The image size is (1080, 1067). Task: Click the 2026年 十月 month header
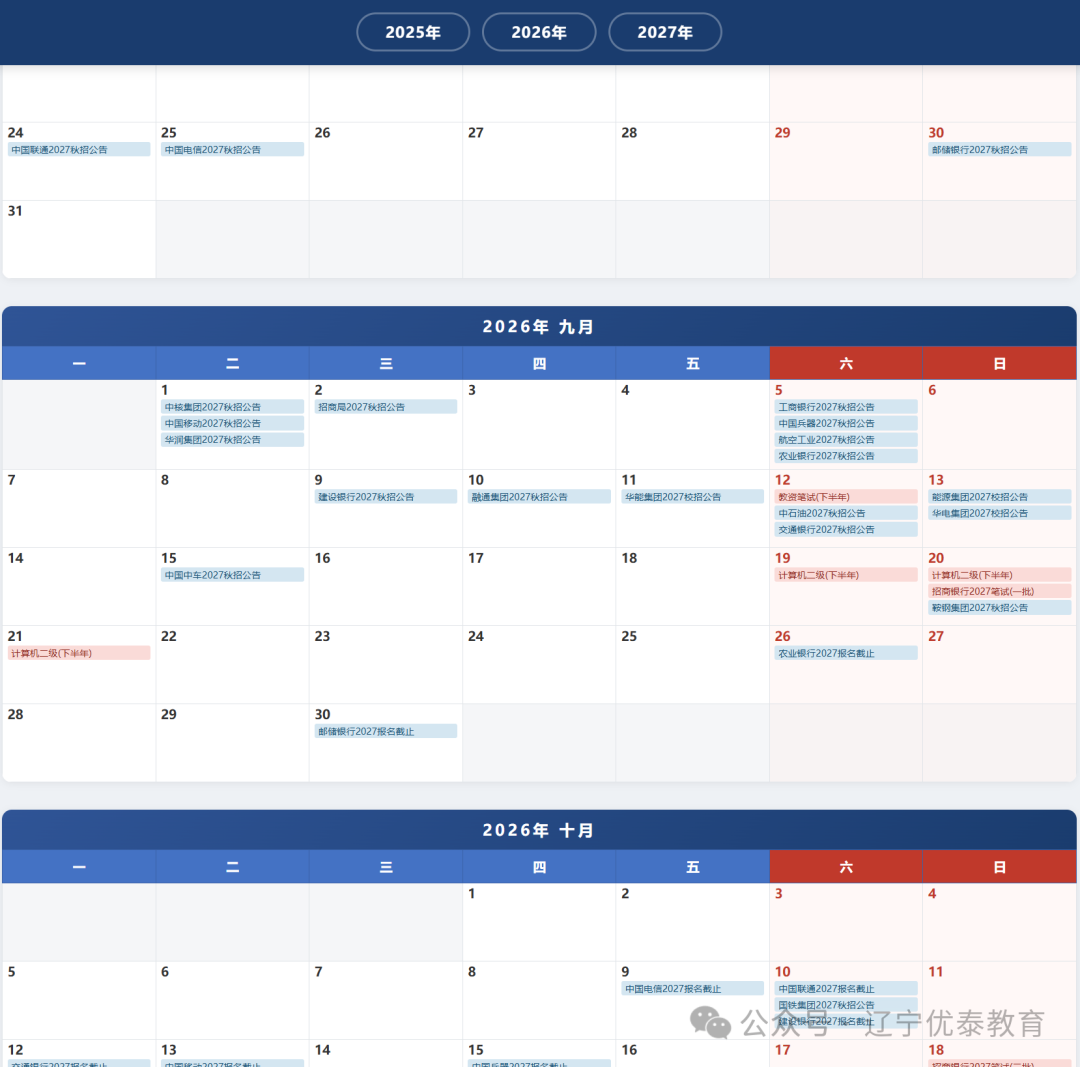point(539,830)
